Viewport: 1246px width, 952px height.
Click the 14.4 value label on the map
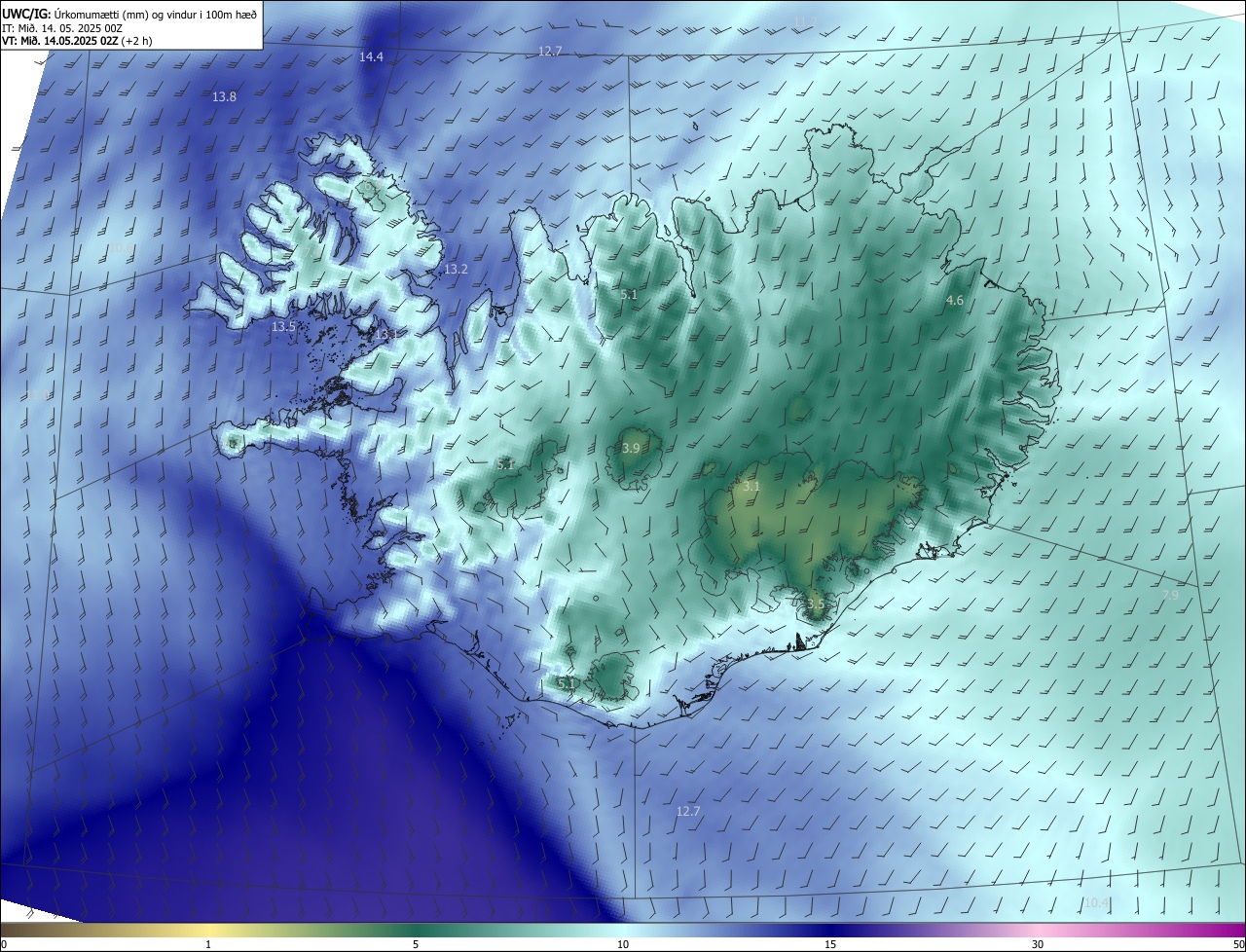coord(371,57)
